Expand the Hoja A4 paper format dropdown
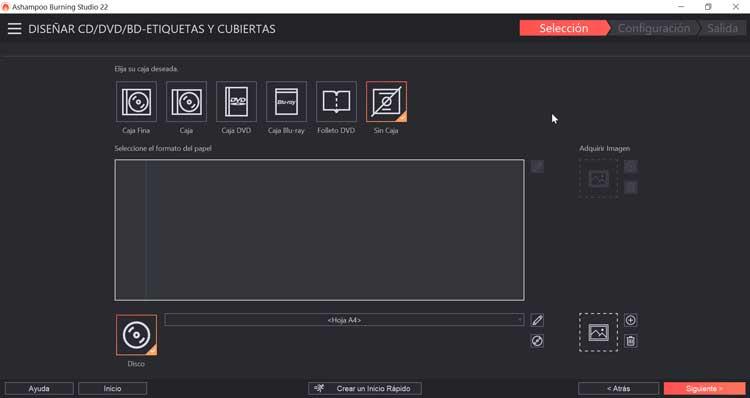 coord(344,320)
